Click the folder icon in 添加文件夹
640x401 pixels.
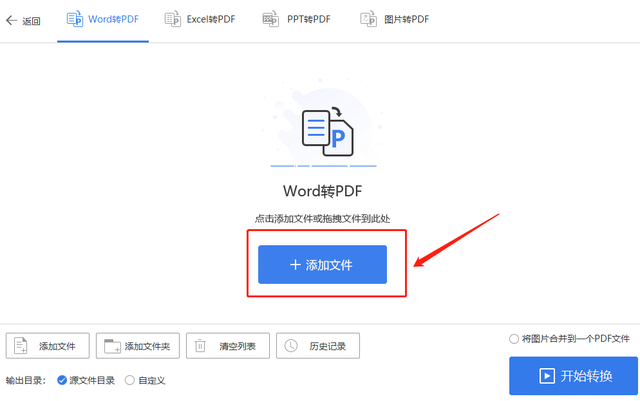[112, 346]
